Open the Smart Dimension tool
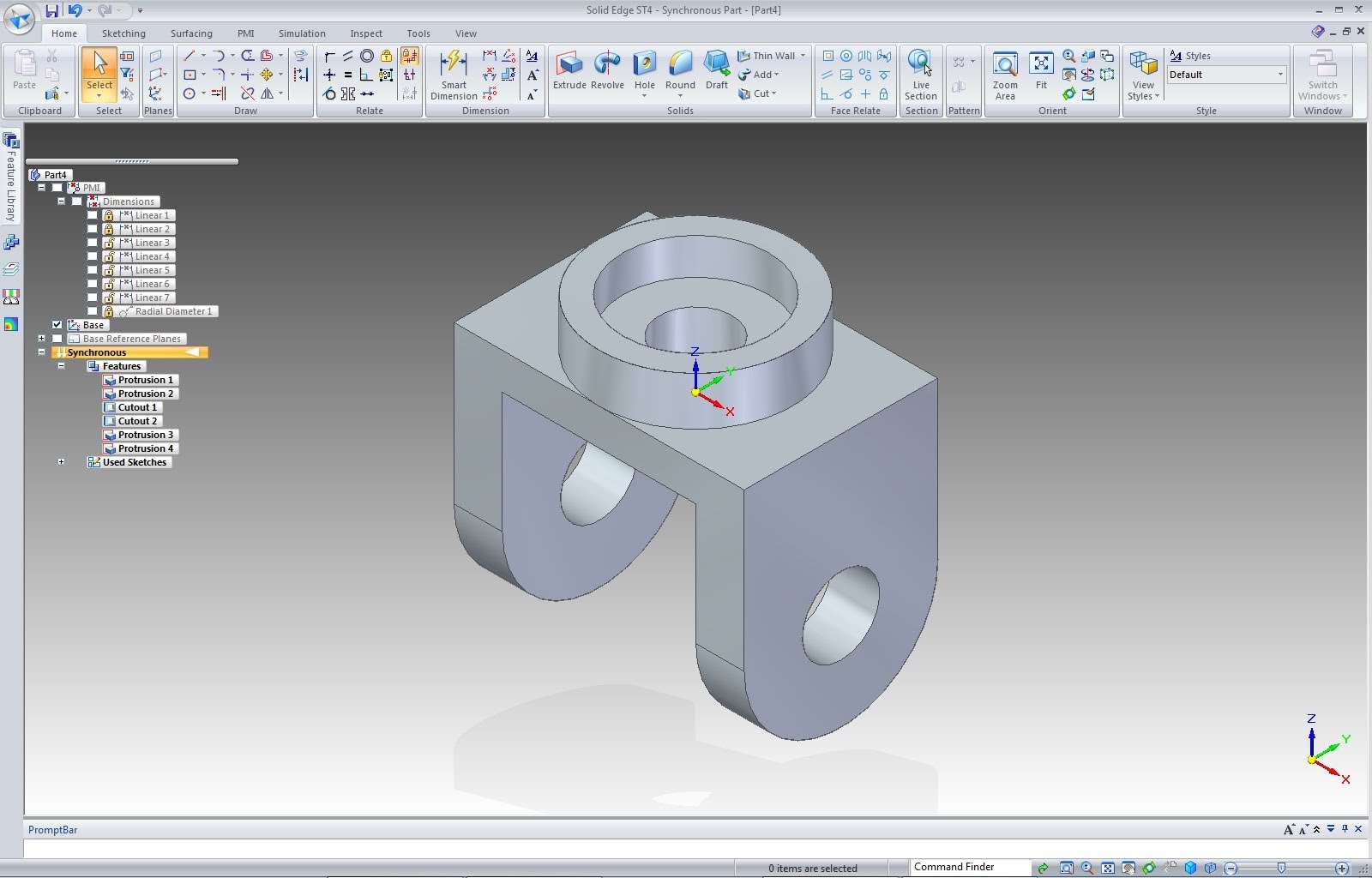 454,74
